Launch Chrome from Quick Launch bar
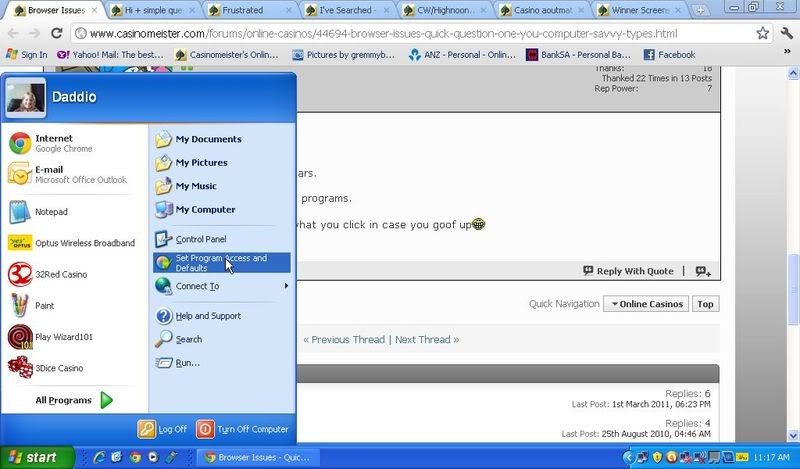 [x=135, y=457]
